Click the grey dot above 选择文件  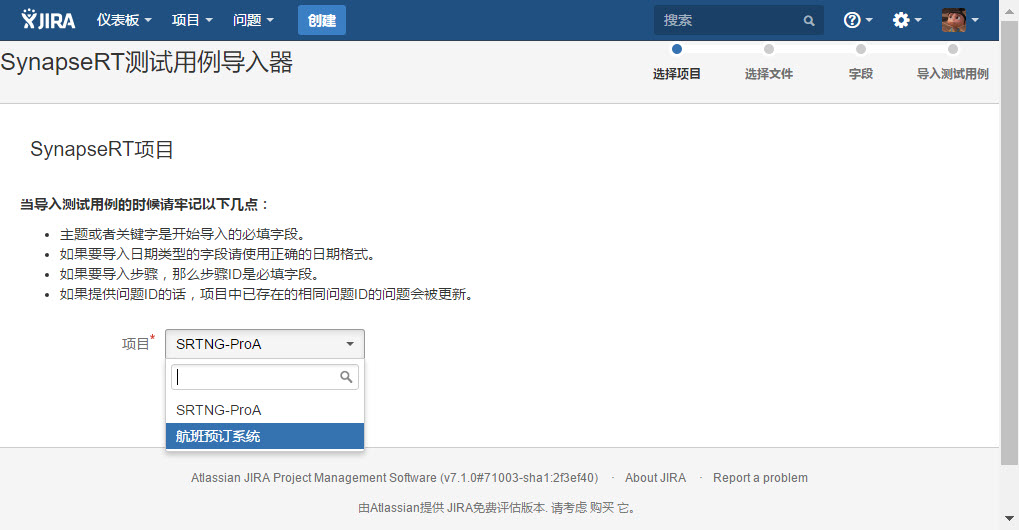(769, 49)
